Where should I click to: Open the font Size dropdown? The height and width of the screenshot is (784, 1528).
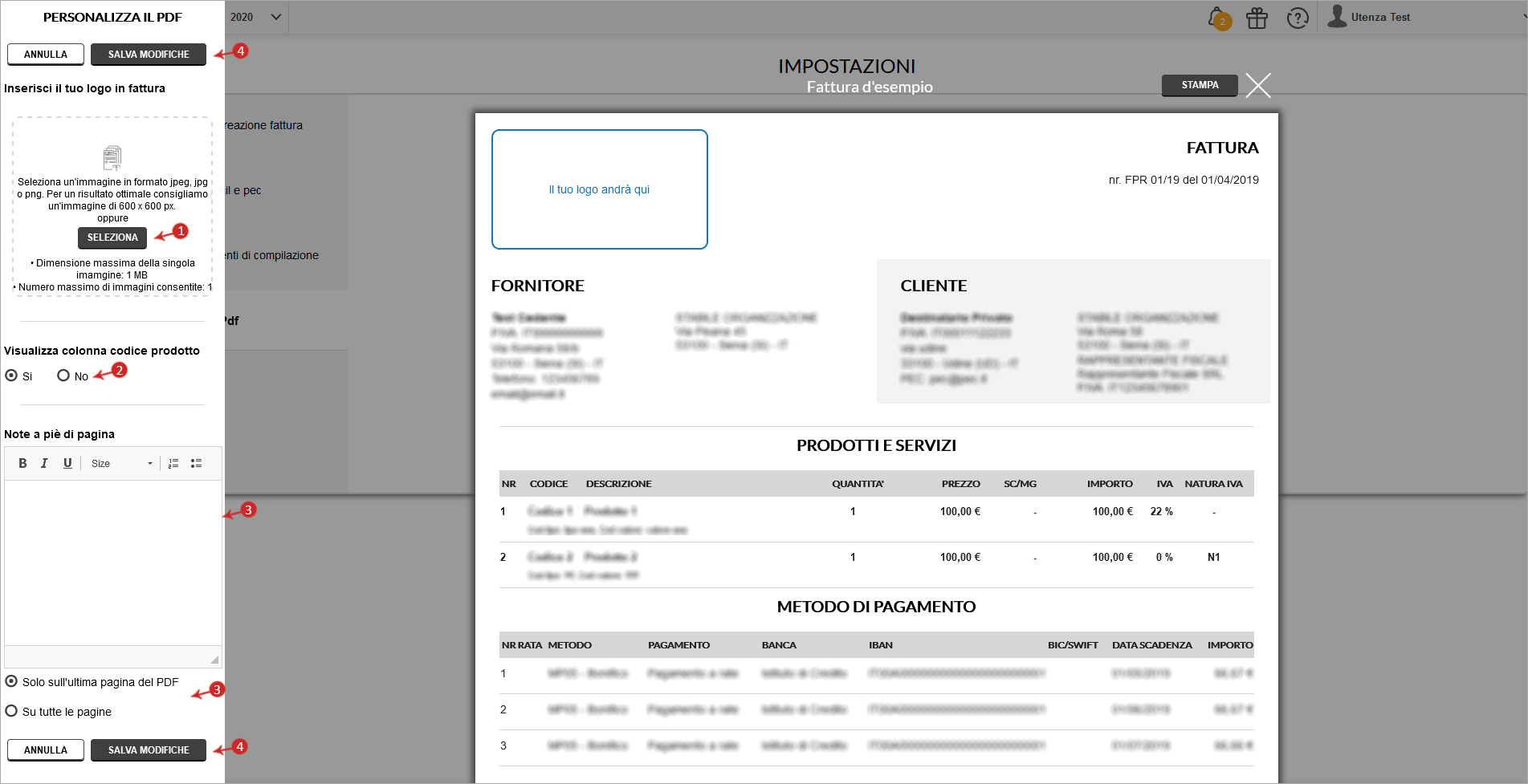[121, 463]
